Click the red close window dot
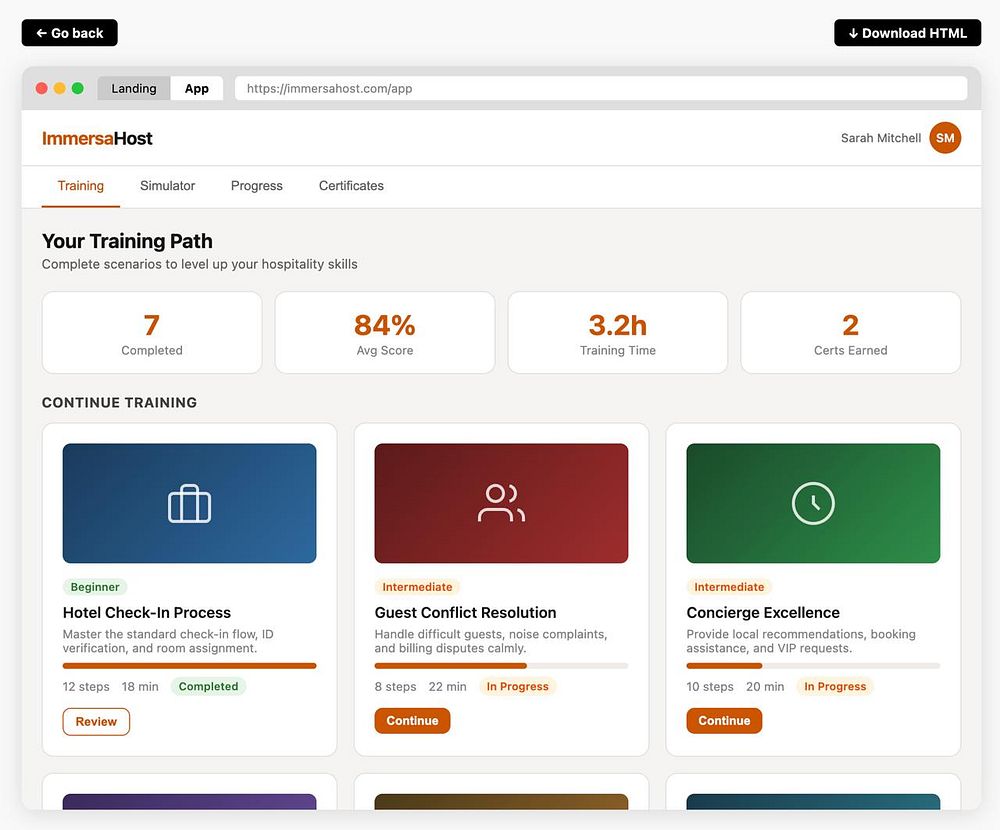This screenshot has width=1000, height=830. pos(41,88)
